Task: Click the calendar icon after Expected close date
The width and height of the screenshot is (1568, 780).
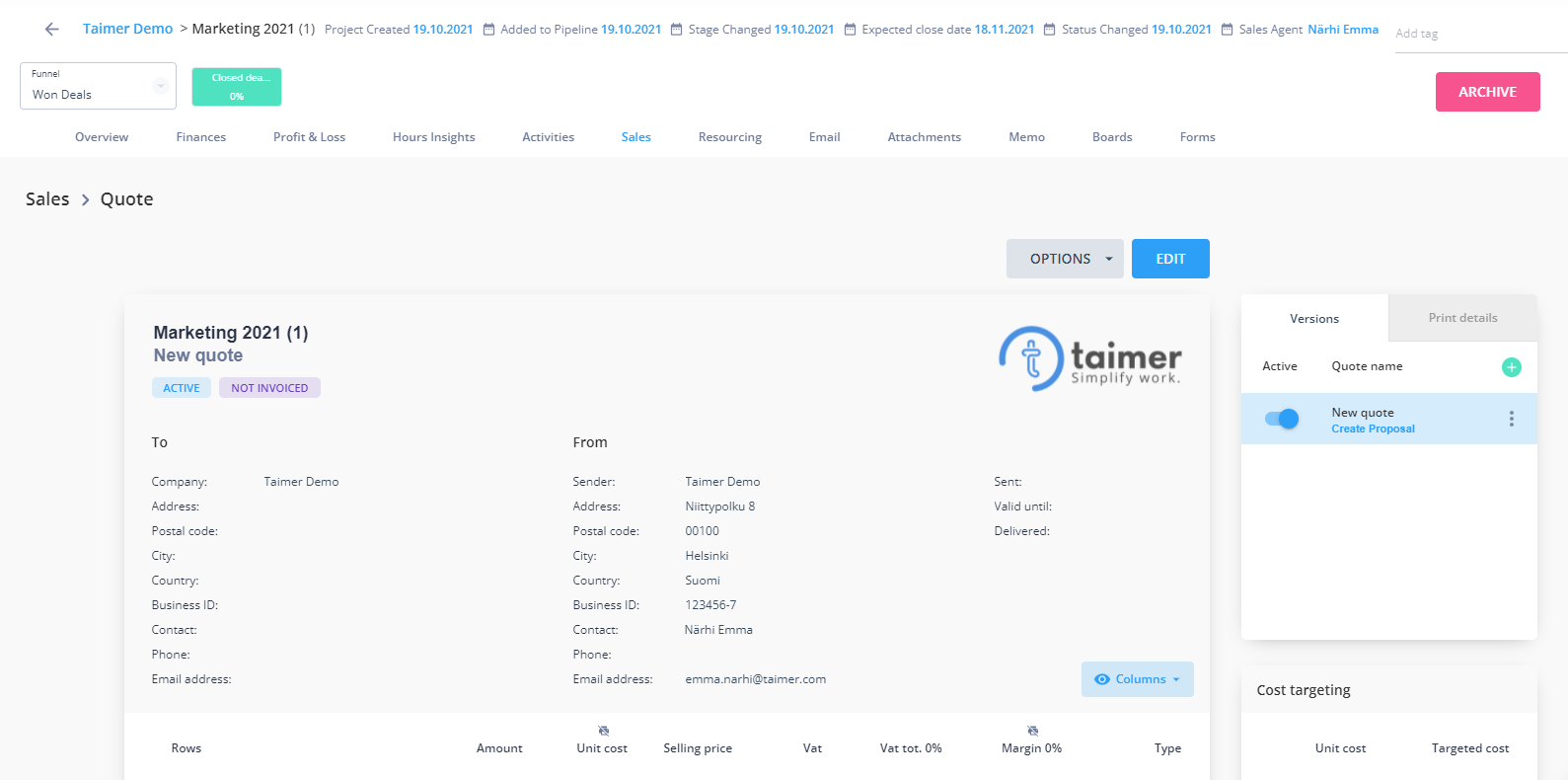Action: tap(1049, 30)
